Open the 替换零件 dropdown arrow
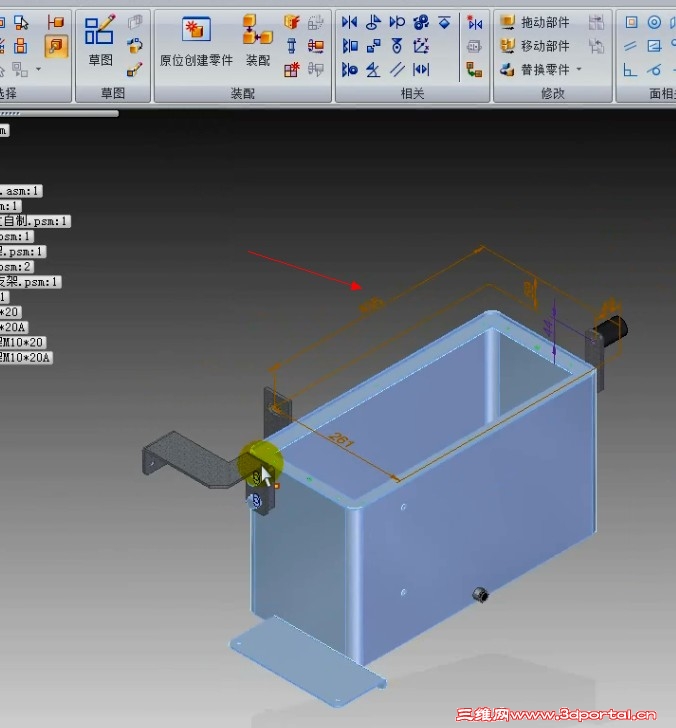The width and height of the screenshot is (676, 728). pos(579,69)
